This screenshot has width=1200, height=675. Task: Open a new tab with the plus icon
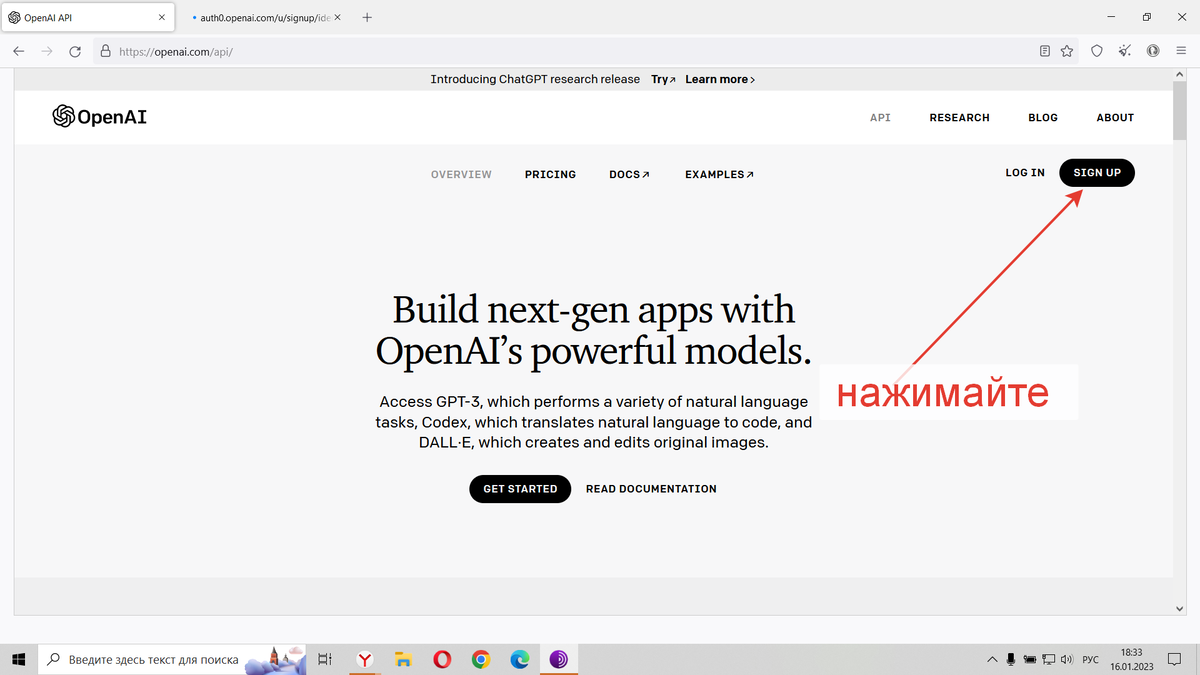click(367, 17)
